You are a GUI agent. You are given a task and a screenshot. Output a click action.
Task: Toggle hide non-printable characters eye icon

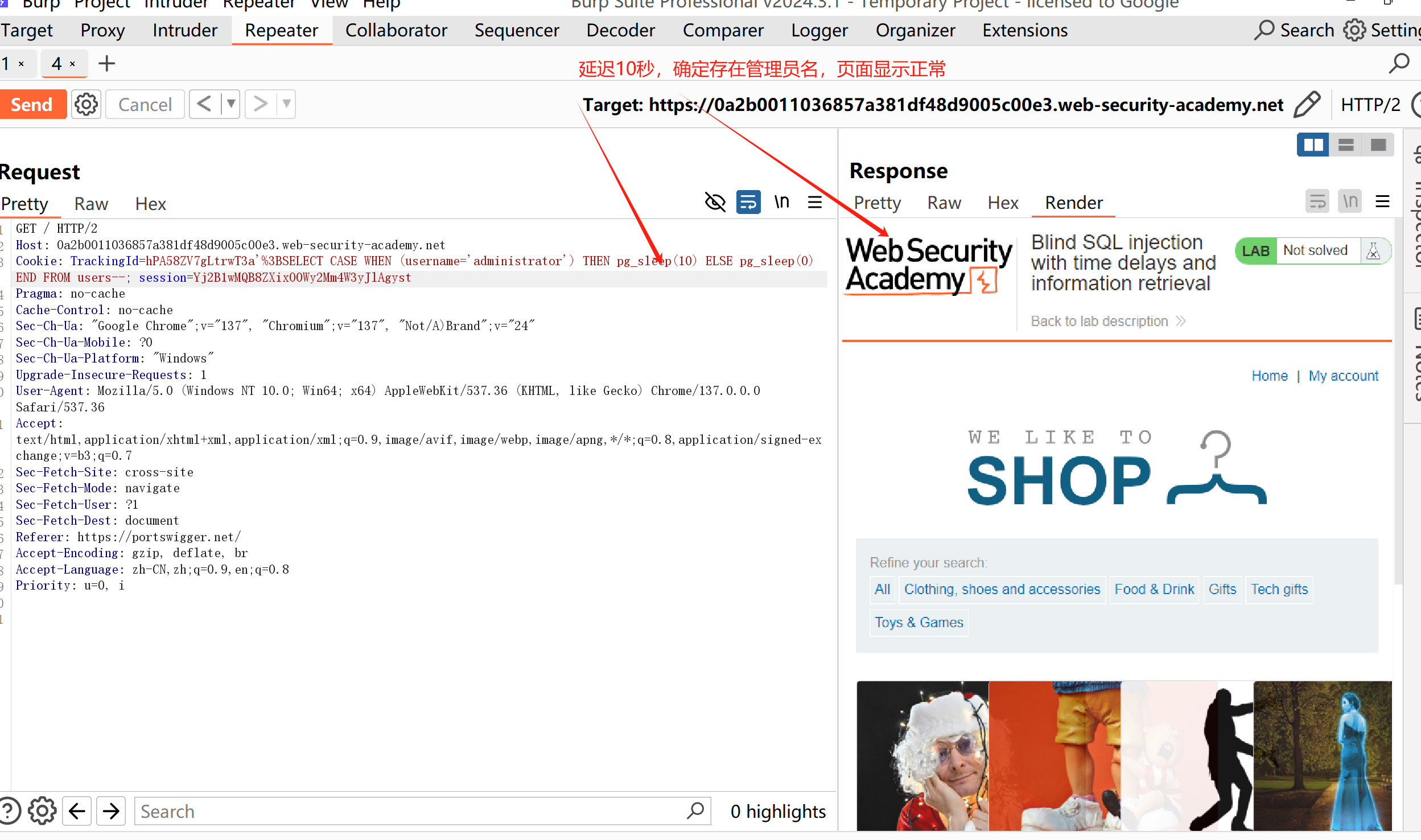[715, 202]
